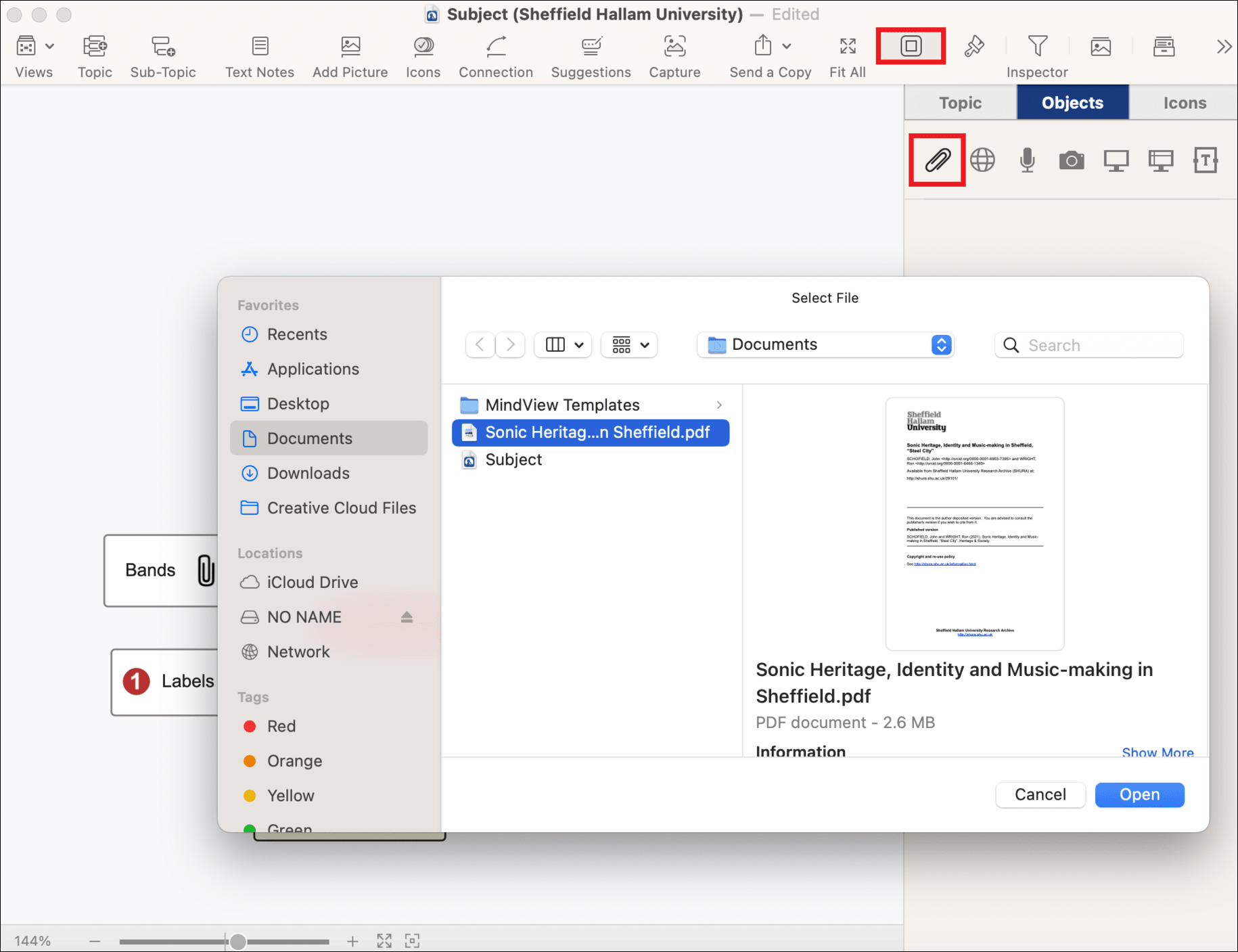The width and height of the screenshot is (1238, 952).
Task: Click the globe hyperlink icon in Objects
Action: [x=982, y=160]
